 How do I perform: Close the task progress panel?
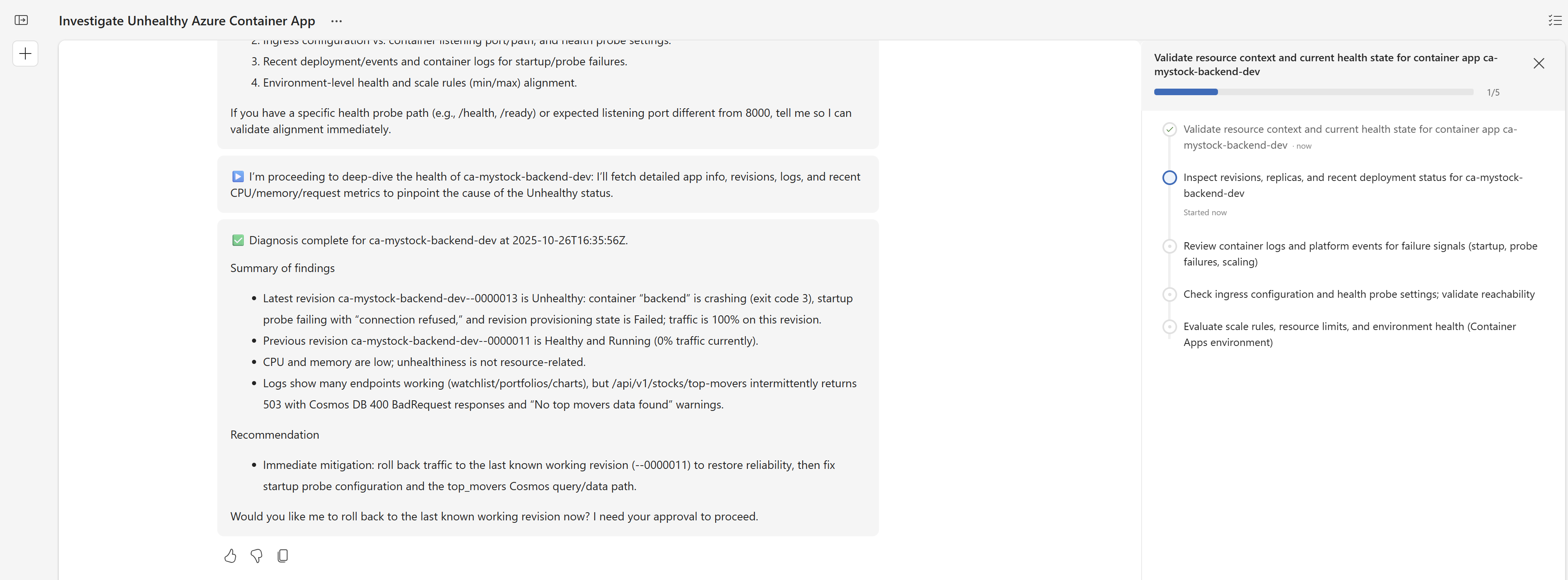[x=1538, y=63]
